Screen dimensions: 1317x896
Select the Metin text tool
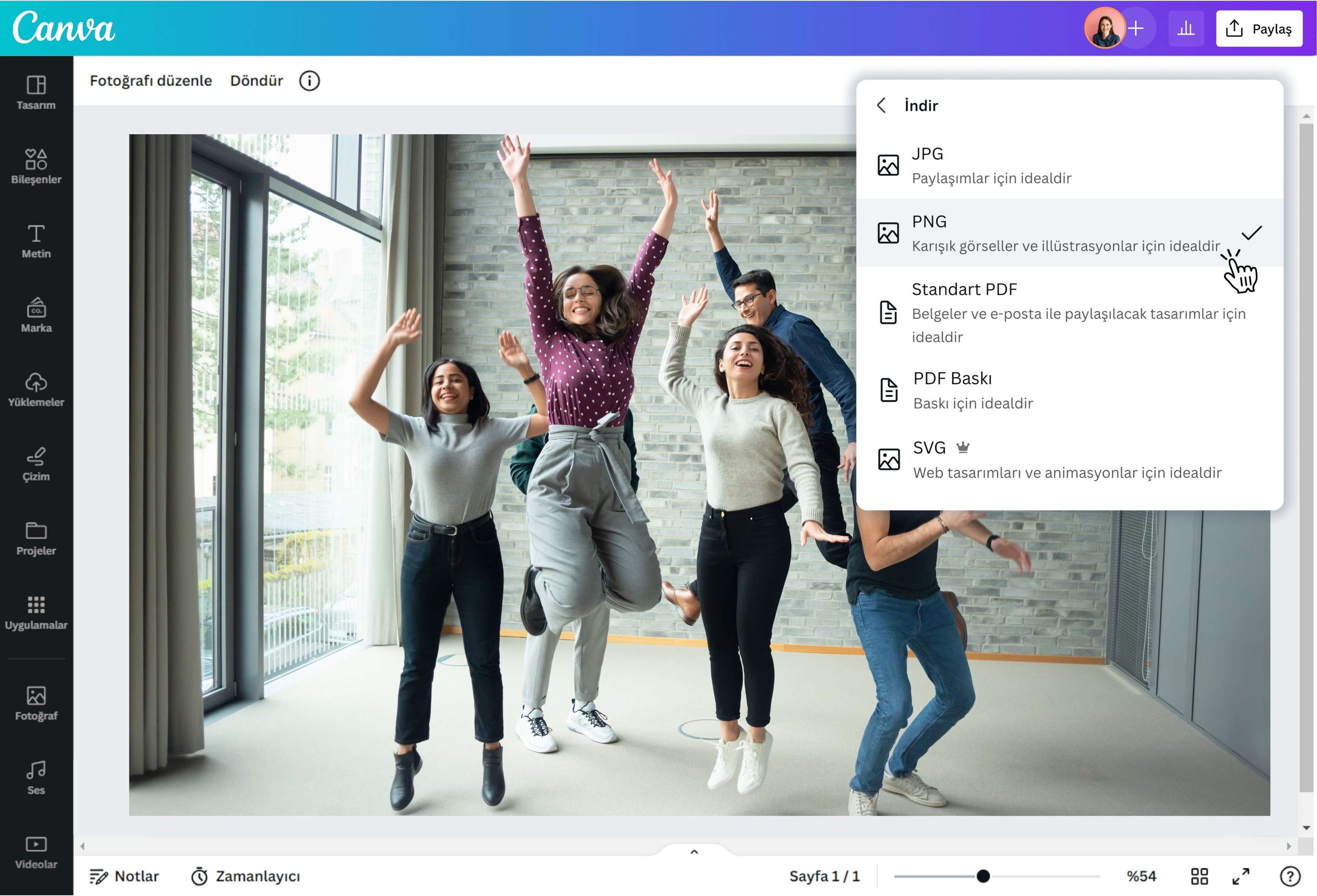pos(36,241)
